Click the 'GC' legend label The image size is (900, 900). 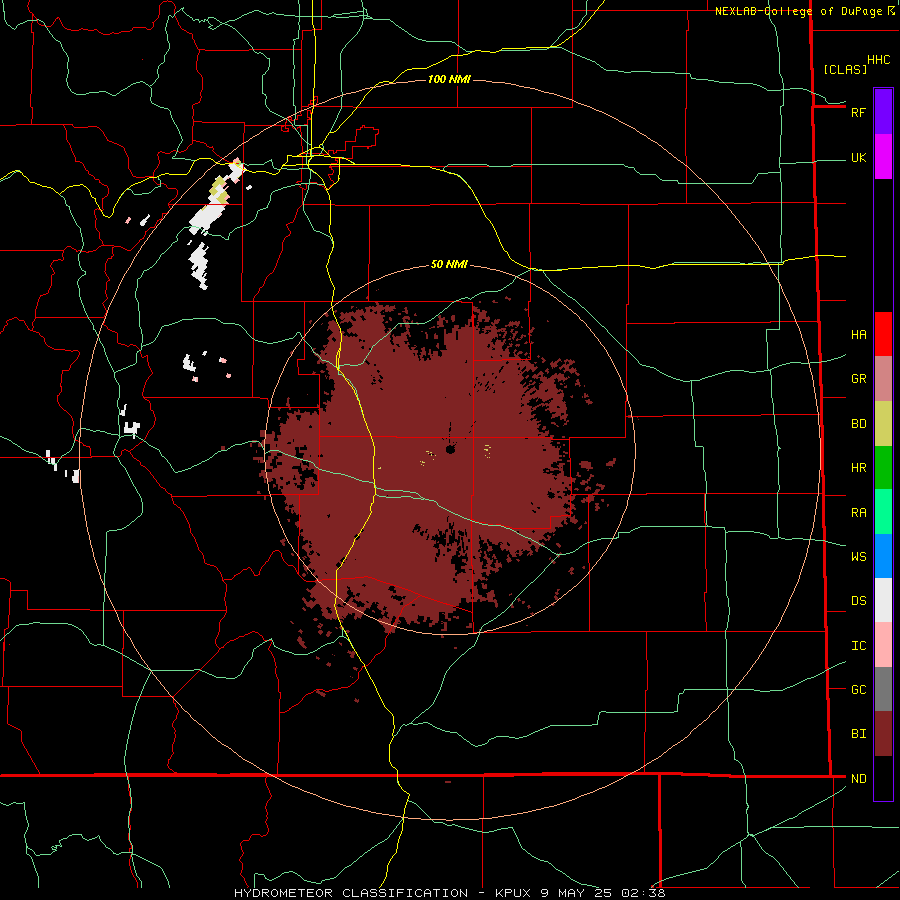pyautogui.click(x=858, y=690)
